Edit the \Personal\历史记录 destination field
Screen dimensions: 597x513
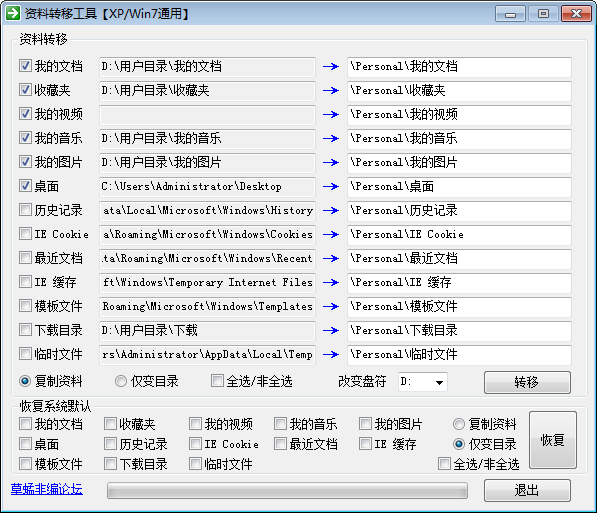click(459, 211)
